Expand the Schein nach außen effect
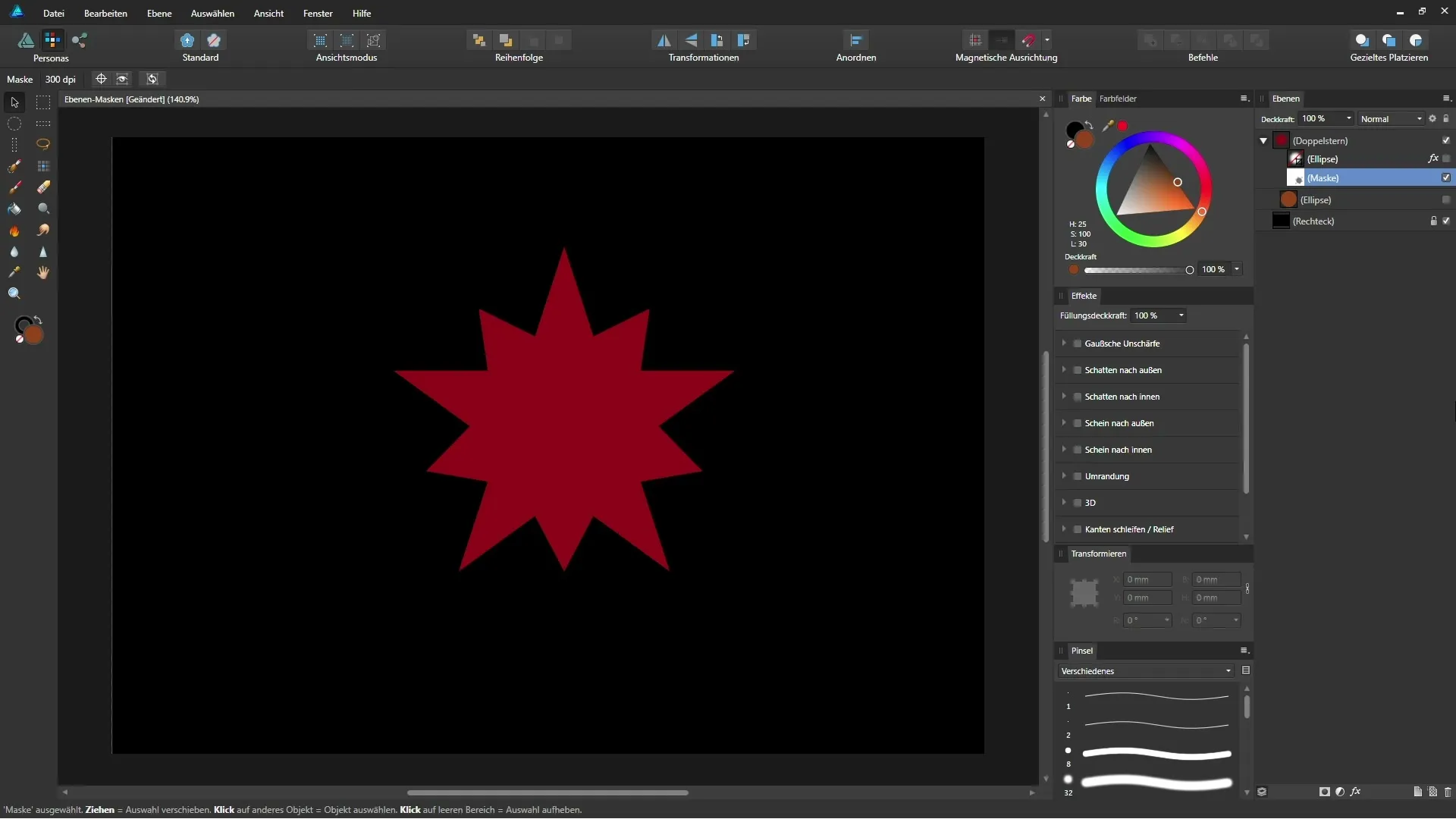This screenshot has width=1456, height=819. point(1064,423)
